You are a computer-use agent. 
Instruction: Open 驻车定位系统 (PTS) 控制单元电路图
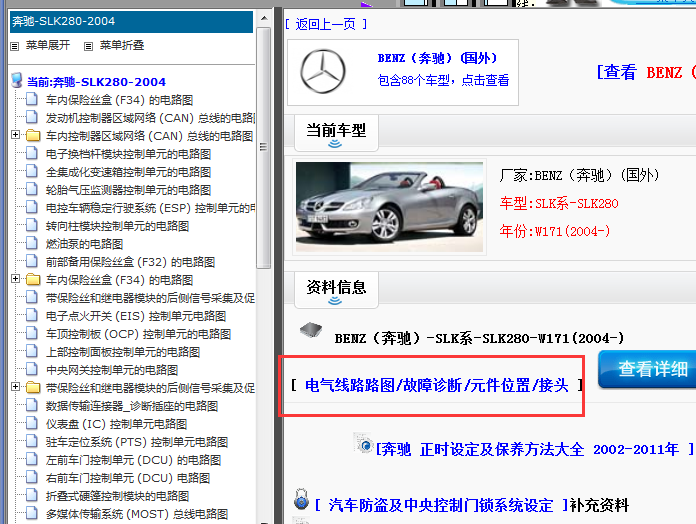tap(137, 442)
